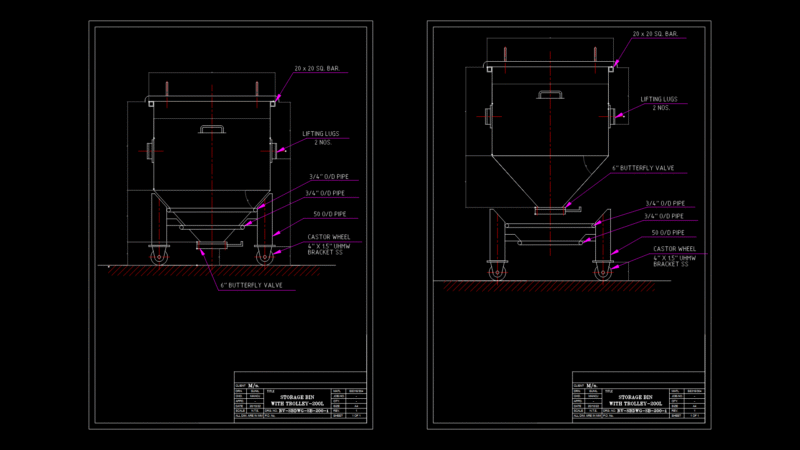
Task: Click the title block title in right sheet
Action: click(x=635, y=400)
